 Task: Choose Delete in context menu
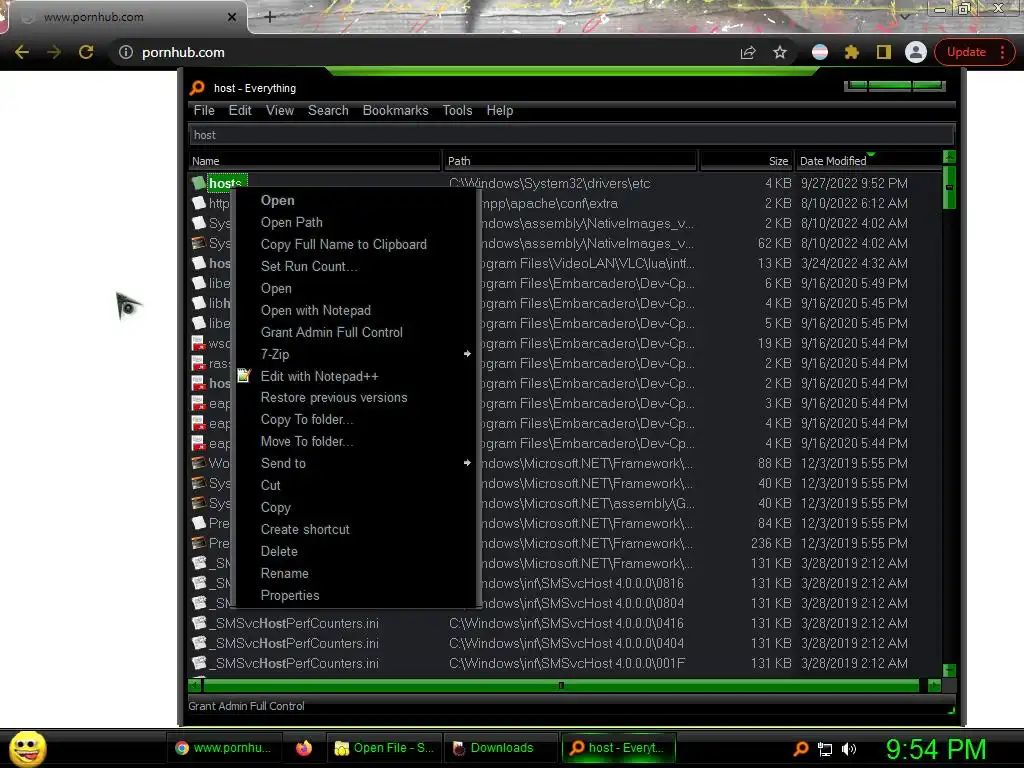[279, 551]
